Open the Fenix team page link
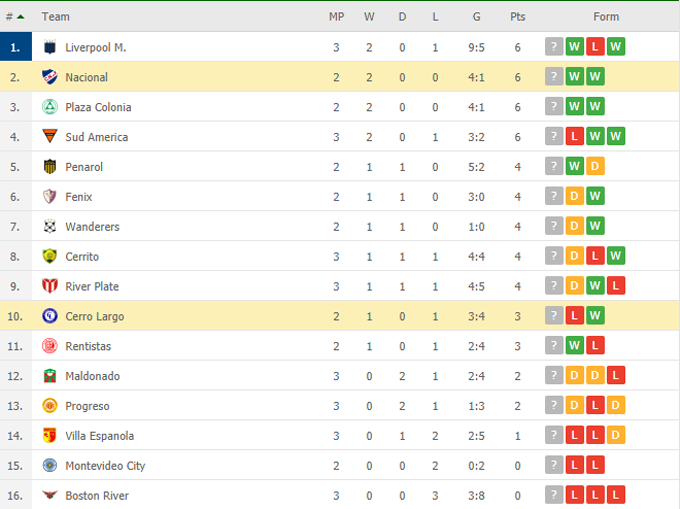680x509 pixels. pos(79,197)
